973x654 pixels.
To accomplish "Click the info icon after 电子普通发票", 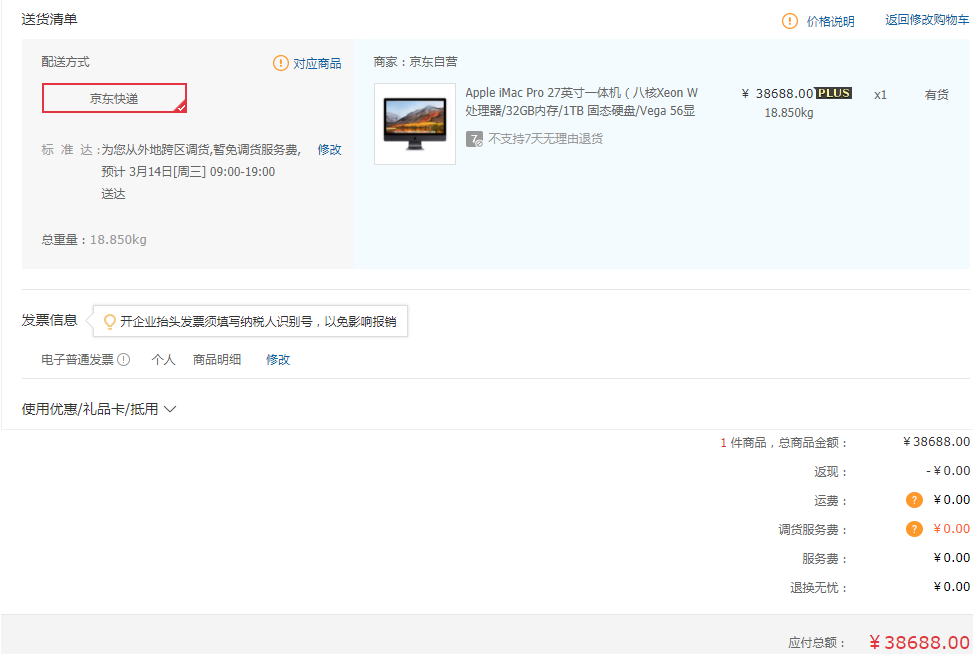I will pos(123,359).
